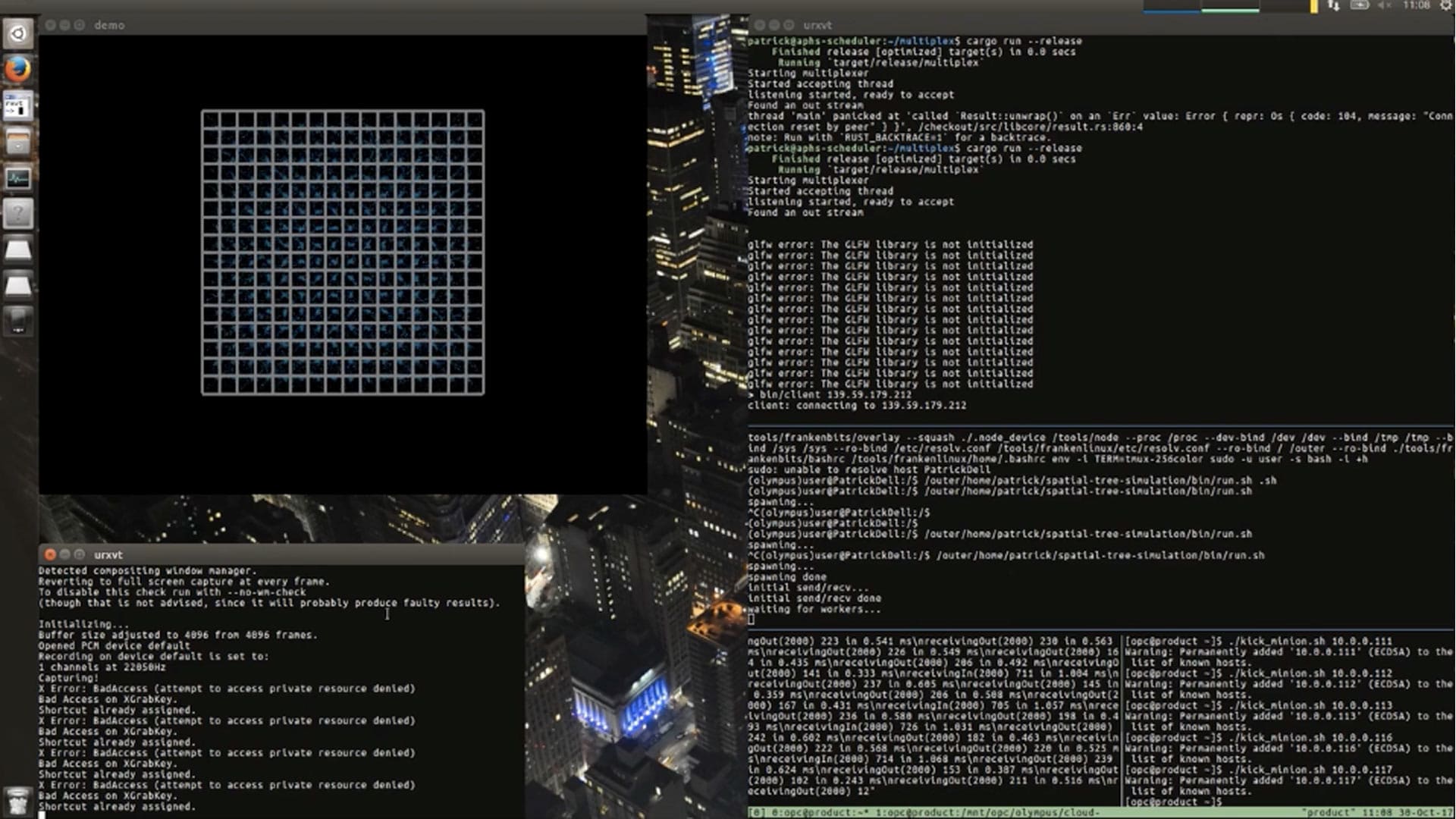Click 'note: Run with RUST_BACKTRACE=1' line
Viewport: 1456px width, 819px height.
(x=899, y=137)
